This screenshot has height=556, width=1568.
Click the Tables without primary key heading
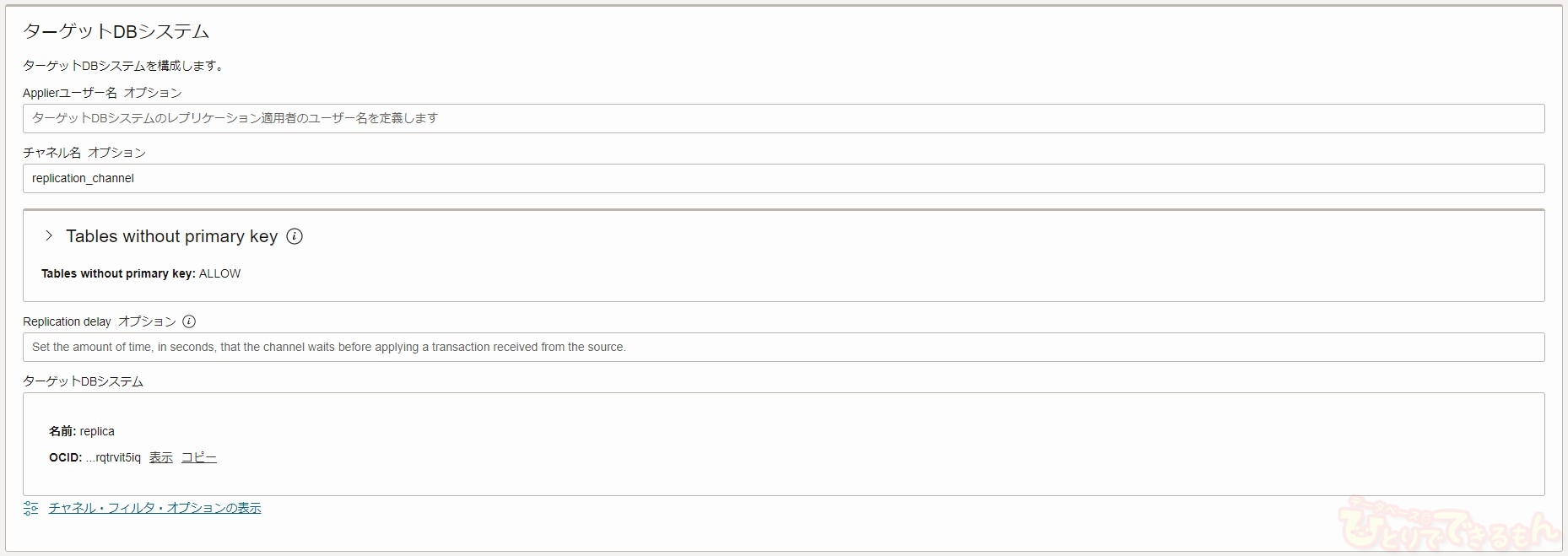pyautogui.click(x=171, y=237)
